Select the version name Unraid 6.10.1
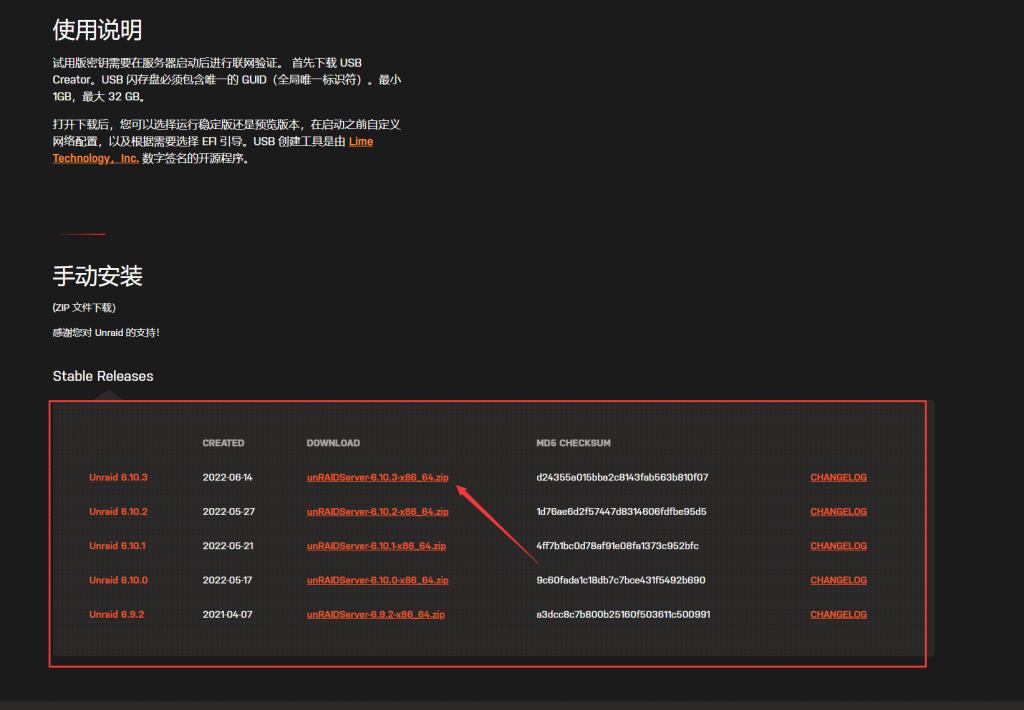 (118, 546)
